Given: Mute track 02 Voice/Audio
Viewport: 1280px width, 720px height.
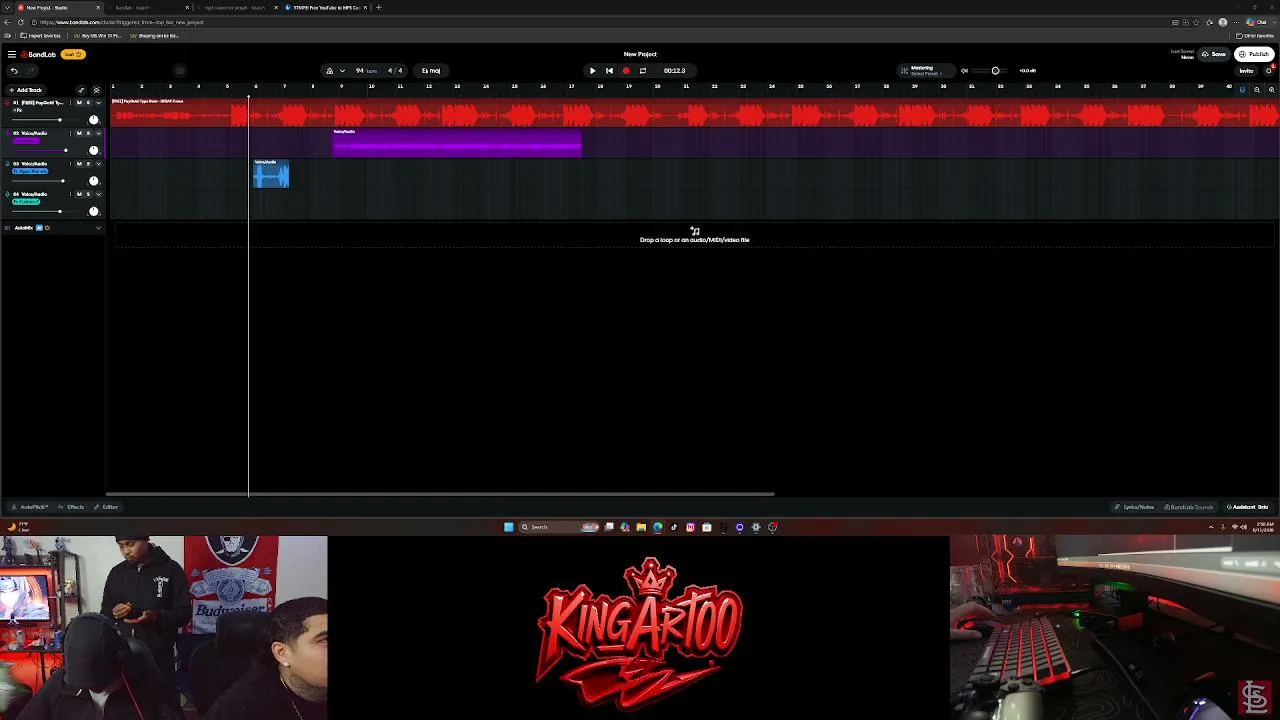Looking at the screenshot, I should coord(79,133).
